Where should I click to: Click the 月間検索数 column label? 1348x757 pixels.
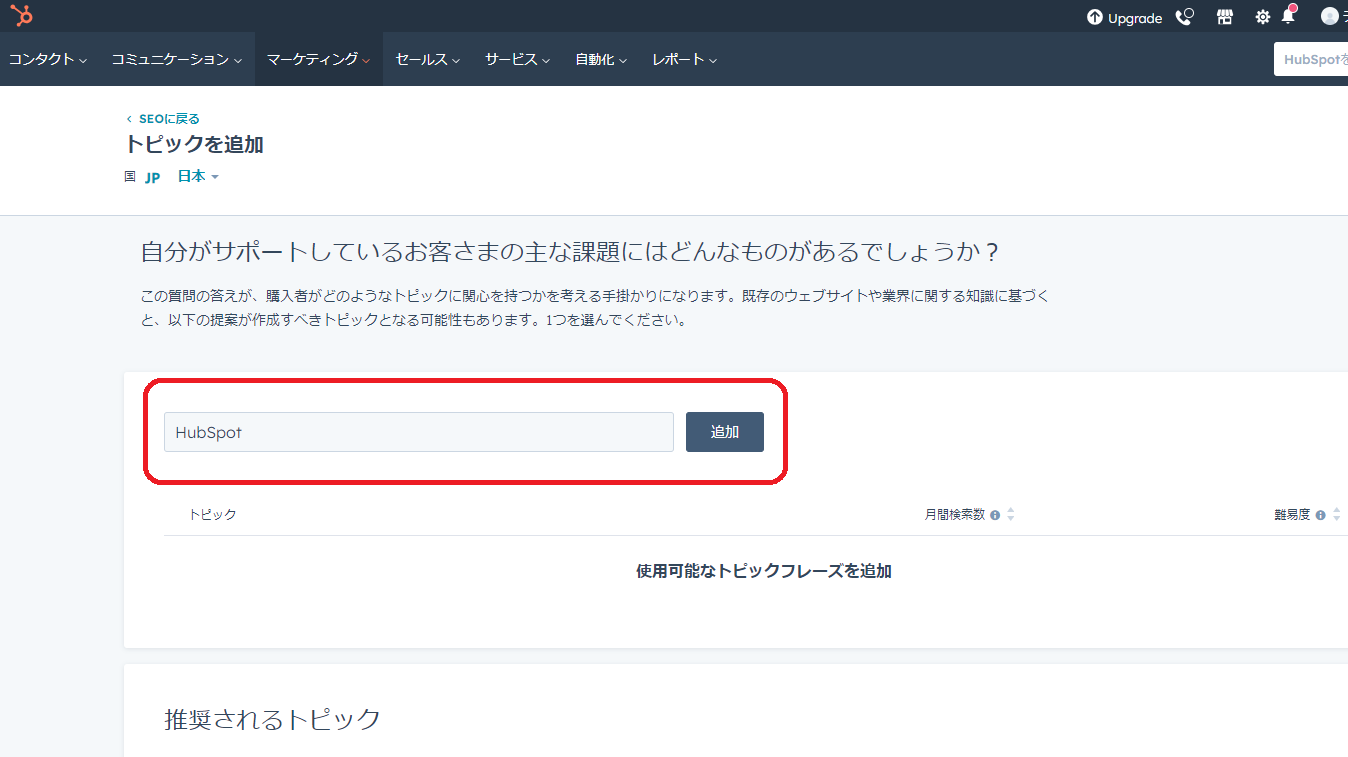(955, 515)
